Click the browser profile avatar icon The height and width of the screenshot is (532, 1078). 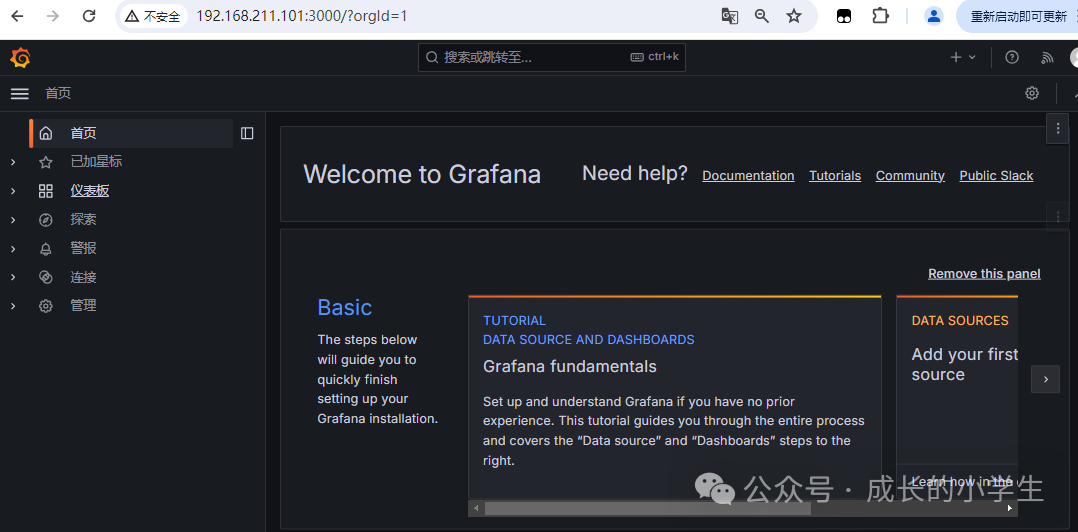pos(934,16)
